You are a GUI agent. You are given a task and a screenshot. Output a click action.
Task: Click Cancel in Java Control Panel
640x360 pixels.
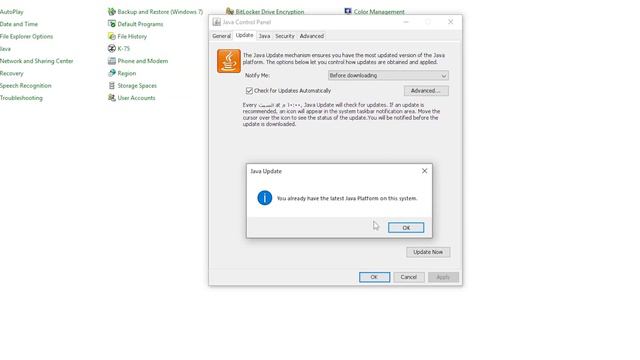409,277
